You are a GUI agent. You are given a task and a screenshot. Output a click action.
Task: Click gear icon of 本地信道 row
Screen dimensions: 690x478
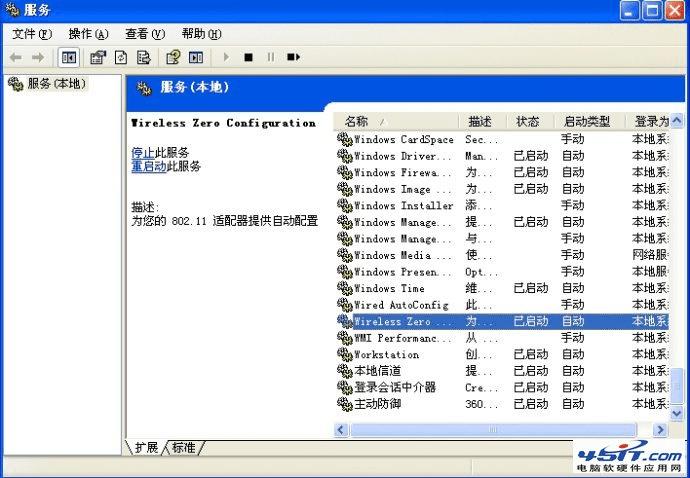pos(345,371)
